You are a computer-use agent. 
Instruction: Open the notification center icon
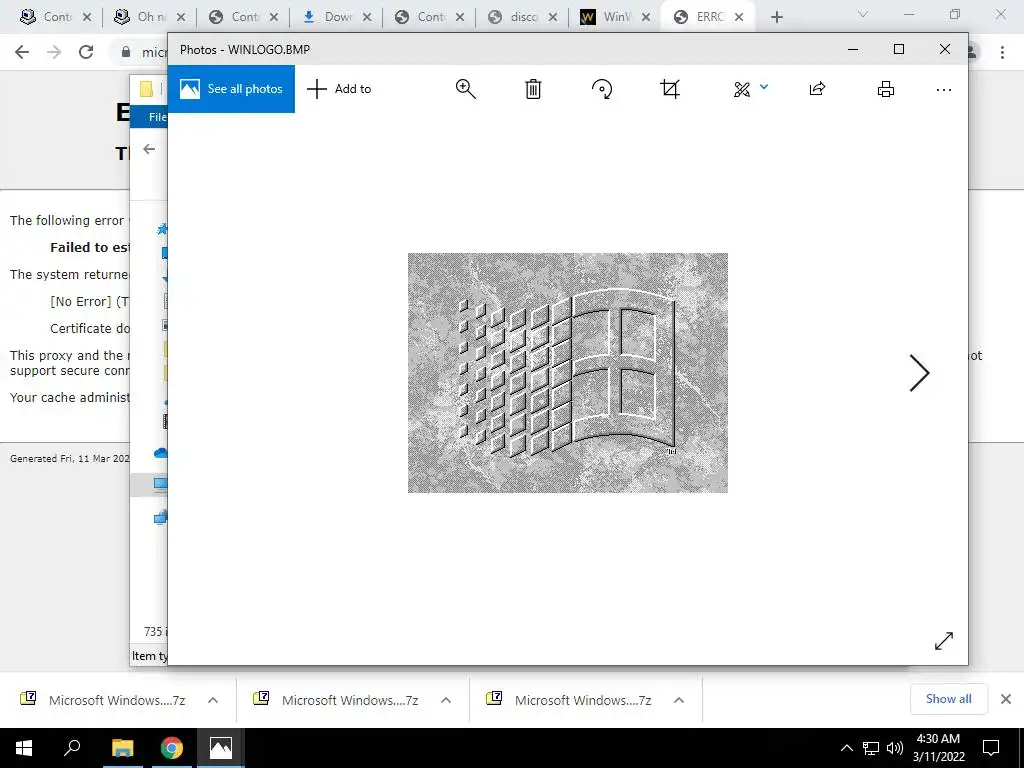pos(991,748)
